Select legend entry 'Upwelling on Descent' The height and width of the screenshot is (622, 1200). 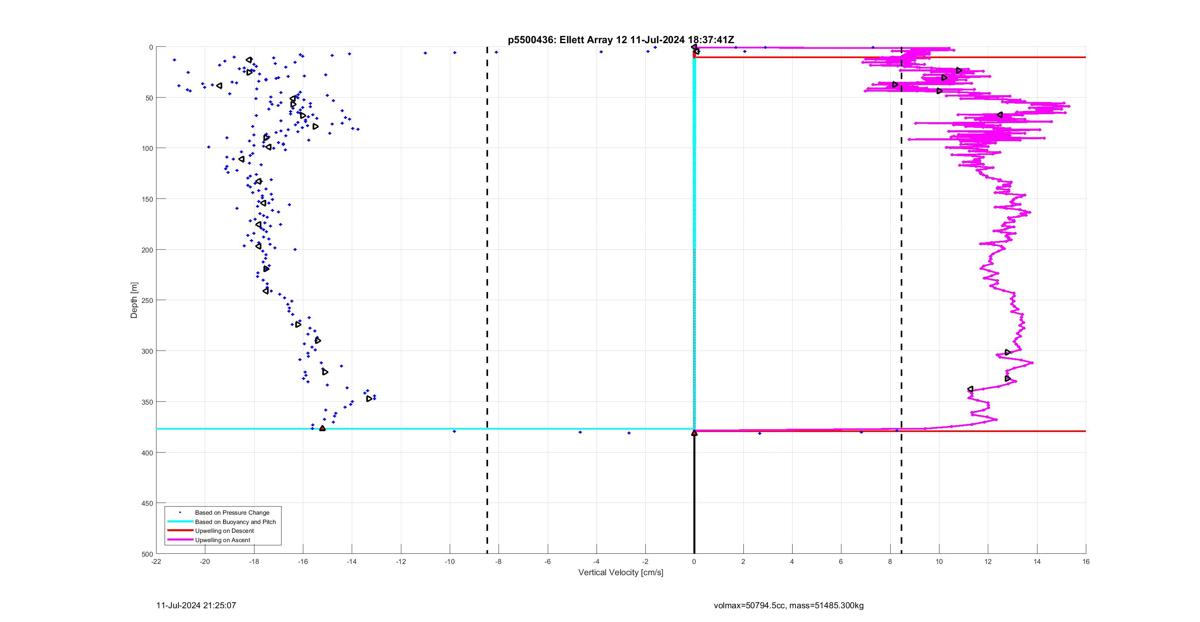(225, 531)
